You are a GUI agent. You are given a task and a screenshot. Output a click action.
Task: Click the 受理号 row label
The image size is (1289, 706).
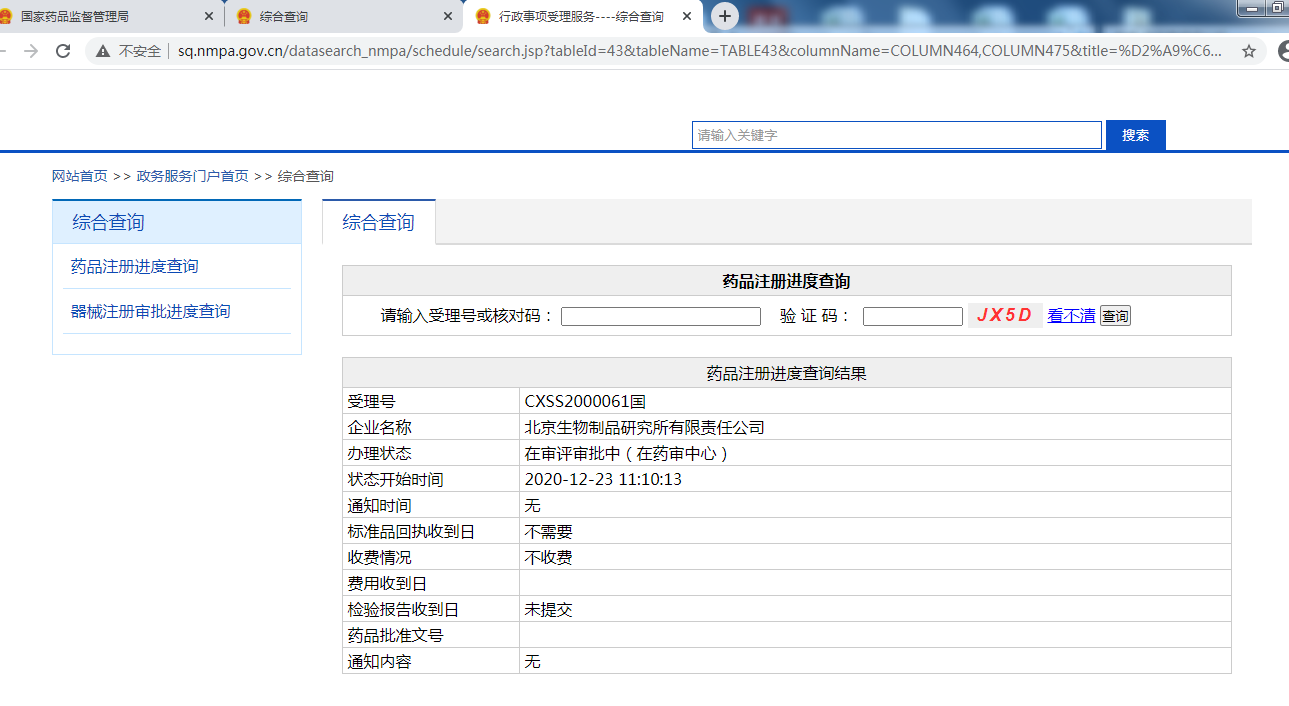pyautogui.click(x=371, y=401)
